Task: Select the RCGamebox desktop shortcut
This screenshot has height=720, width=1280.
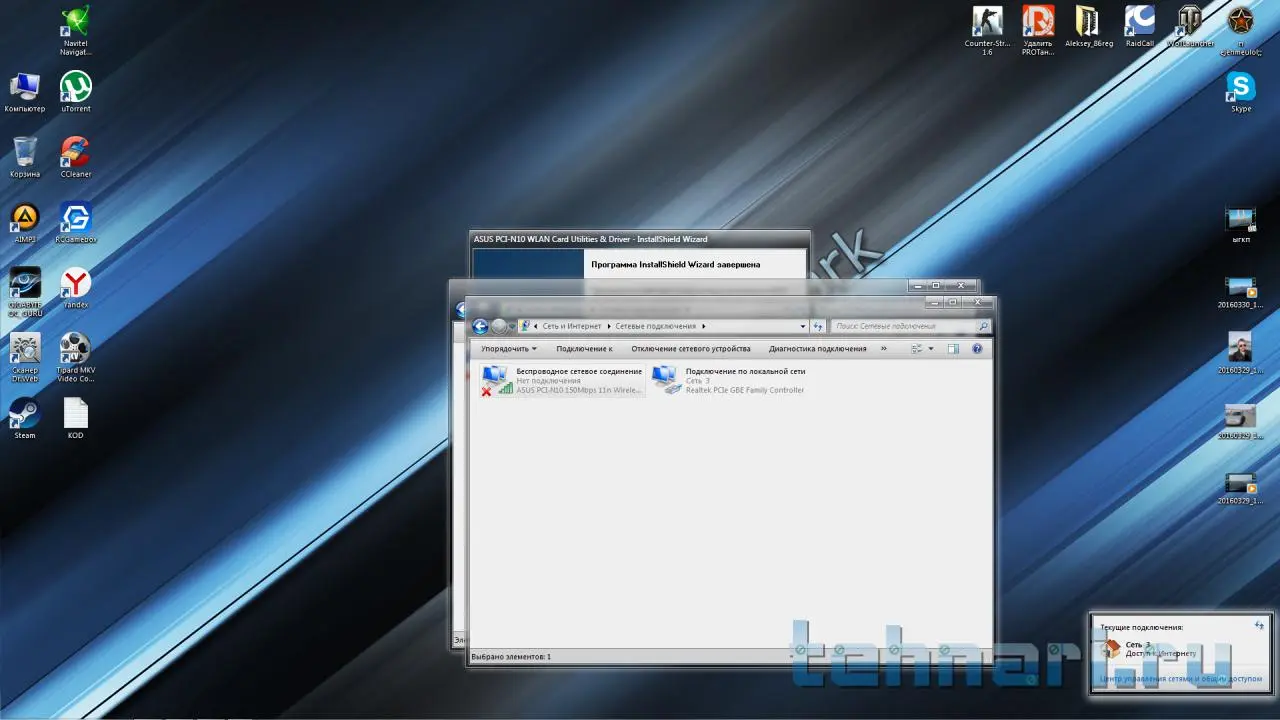Action: pyautogui.click(x=76, y=223)
